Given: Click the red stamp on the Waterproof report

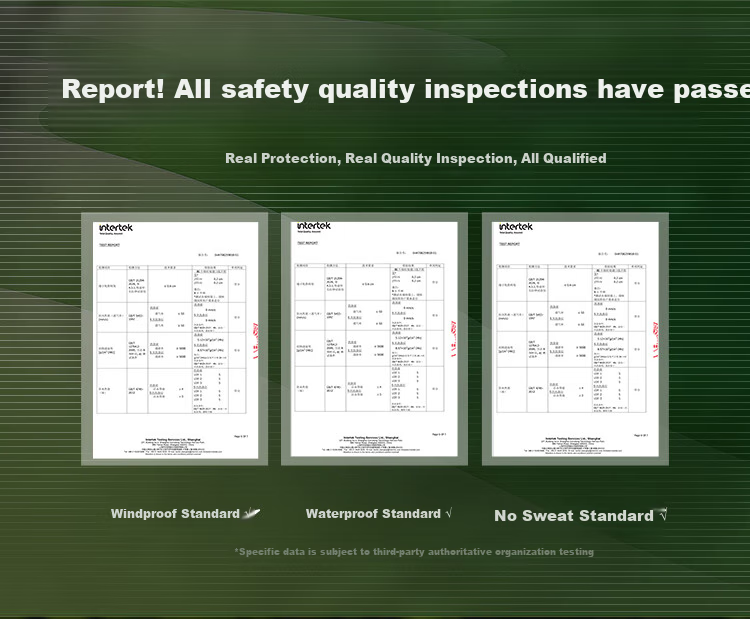Looking at the screenshot, I should coord(453,339).
